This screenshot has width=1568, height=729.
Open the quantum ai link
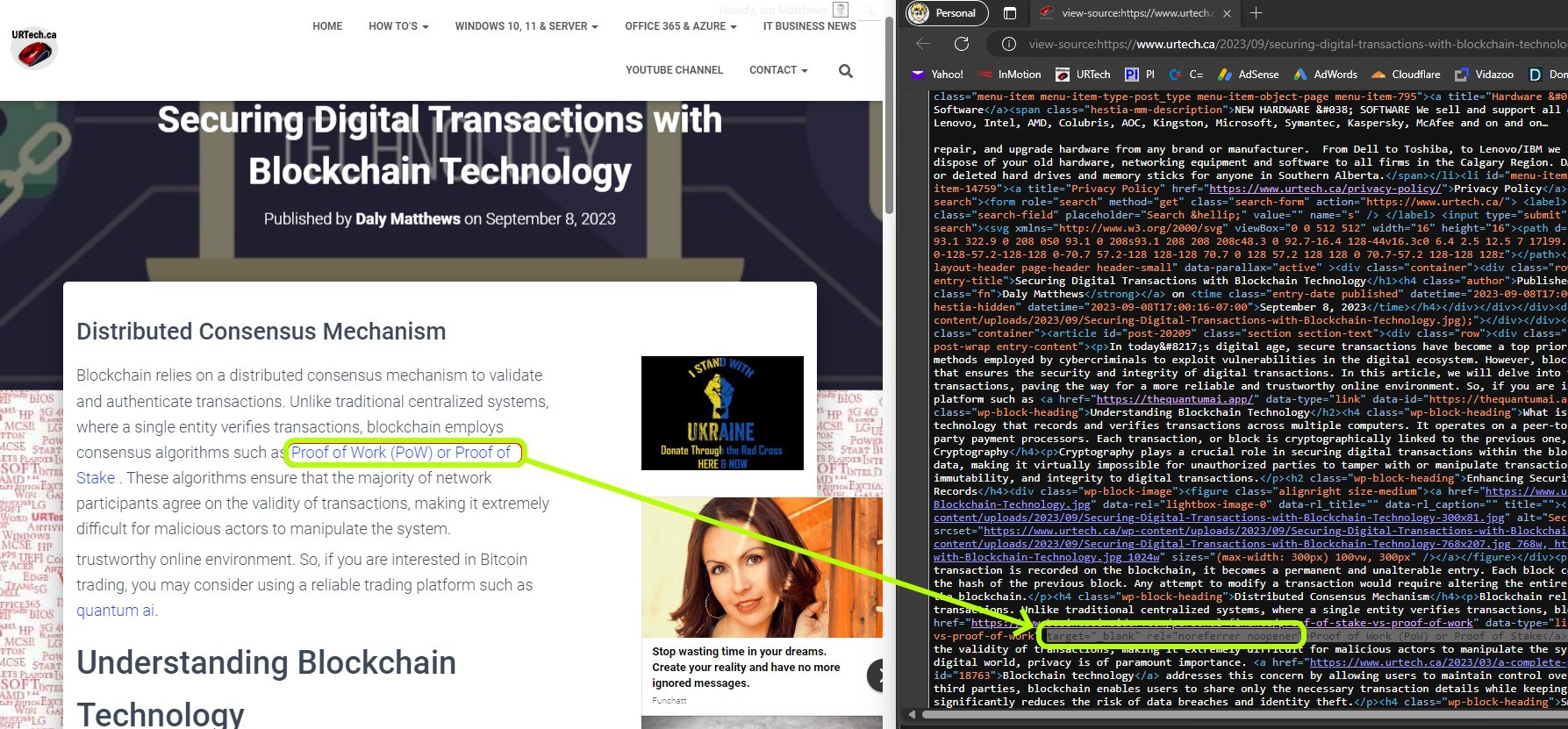point(116,611)
